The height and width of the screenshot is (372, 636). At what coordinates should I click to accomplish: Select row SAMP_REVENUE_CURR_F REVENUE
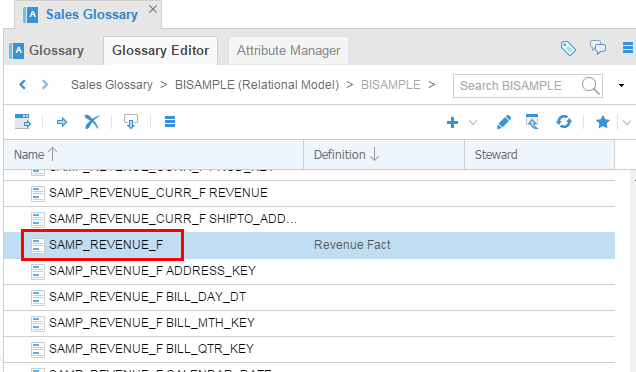pos(309,193)
